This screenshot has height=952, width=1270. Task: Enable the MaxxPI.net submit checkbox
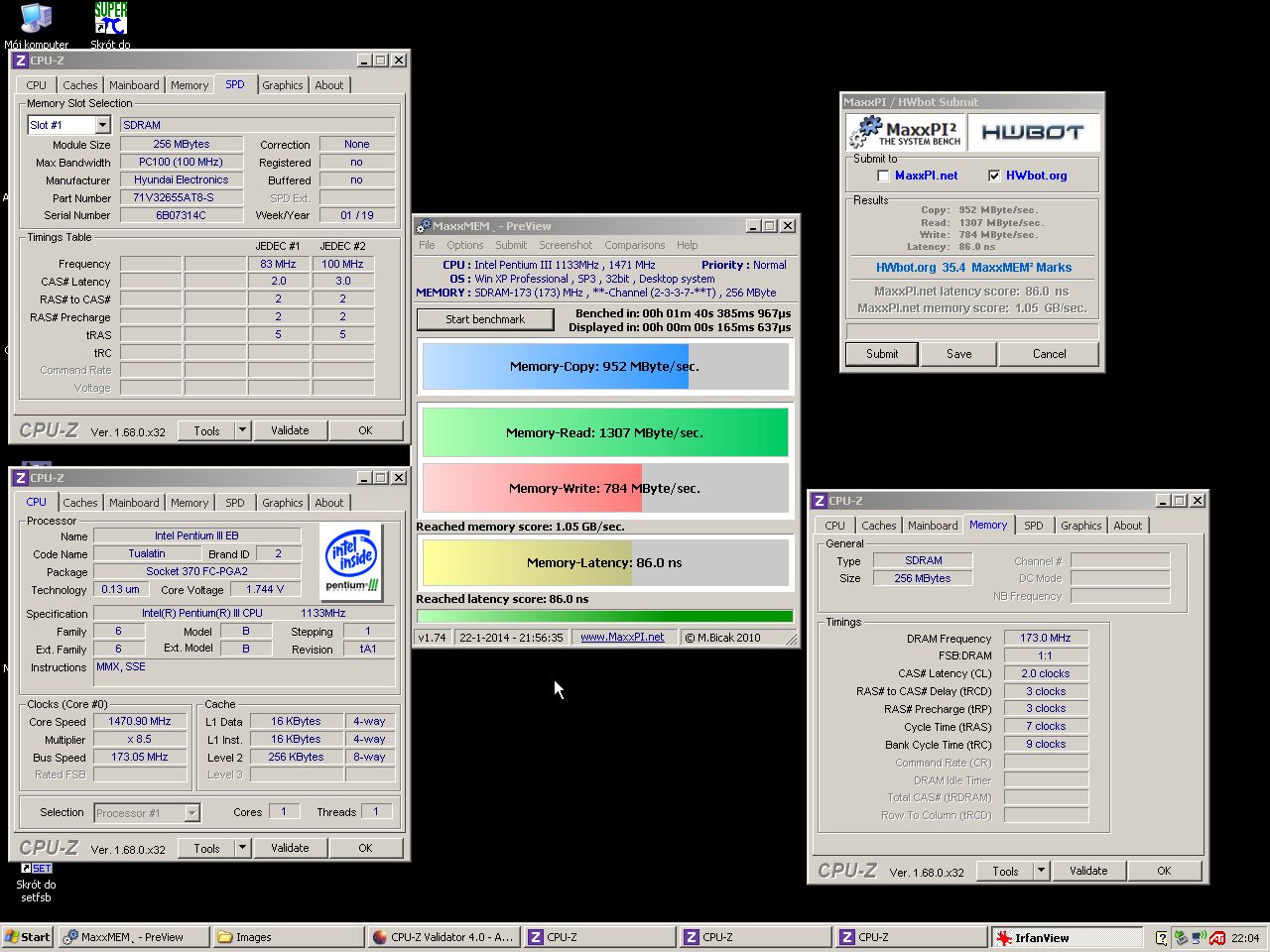pyautogui.click(x=883, y=176)
